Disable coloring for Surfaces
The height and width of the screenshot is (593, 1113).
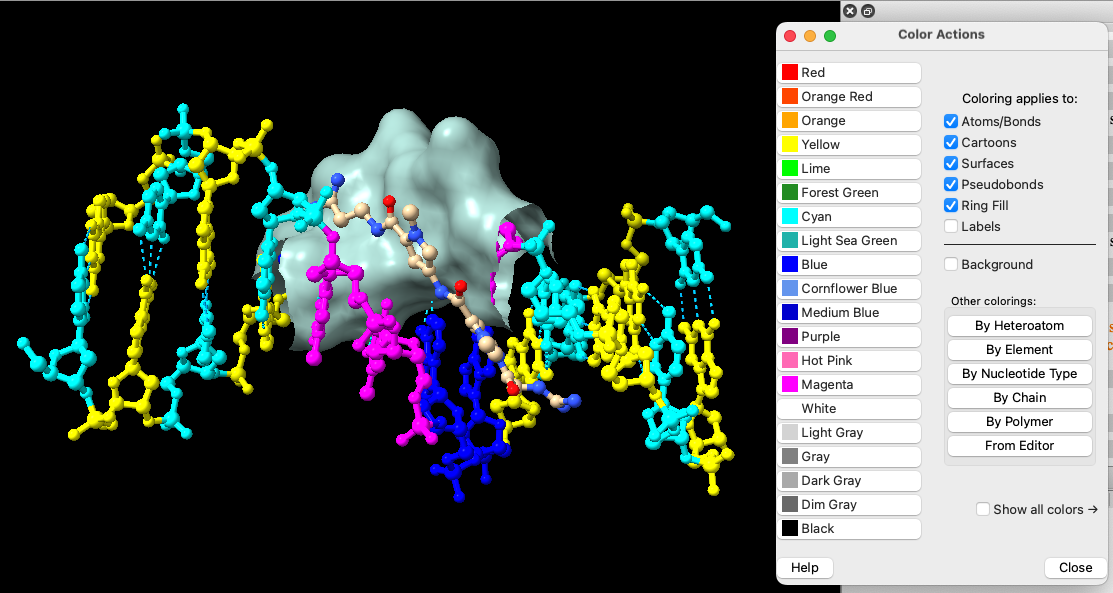click(951, 164)
